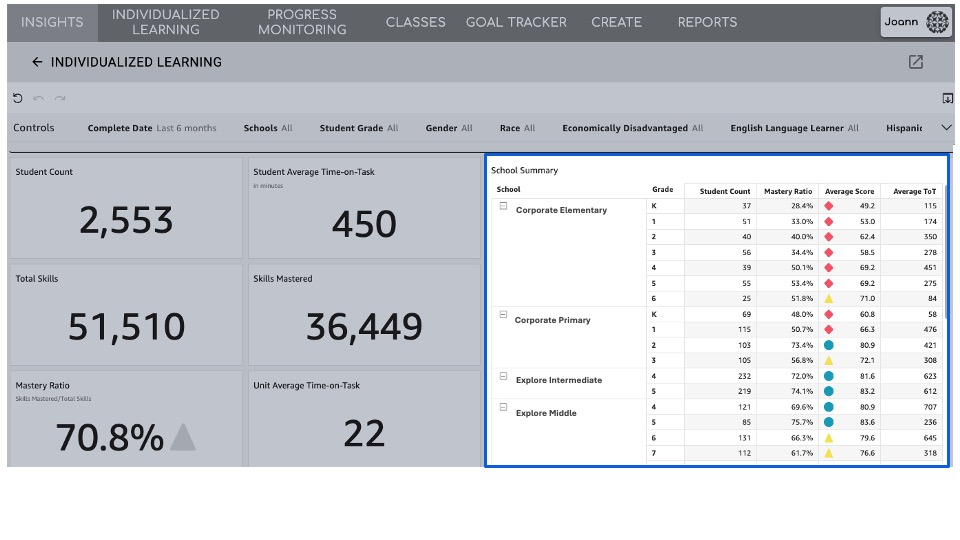Click red diamond in Corporate Elementary grade K row
This screenshot has width=960, height=540.
coord(828,206)
